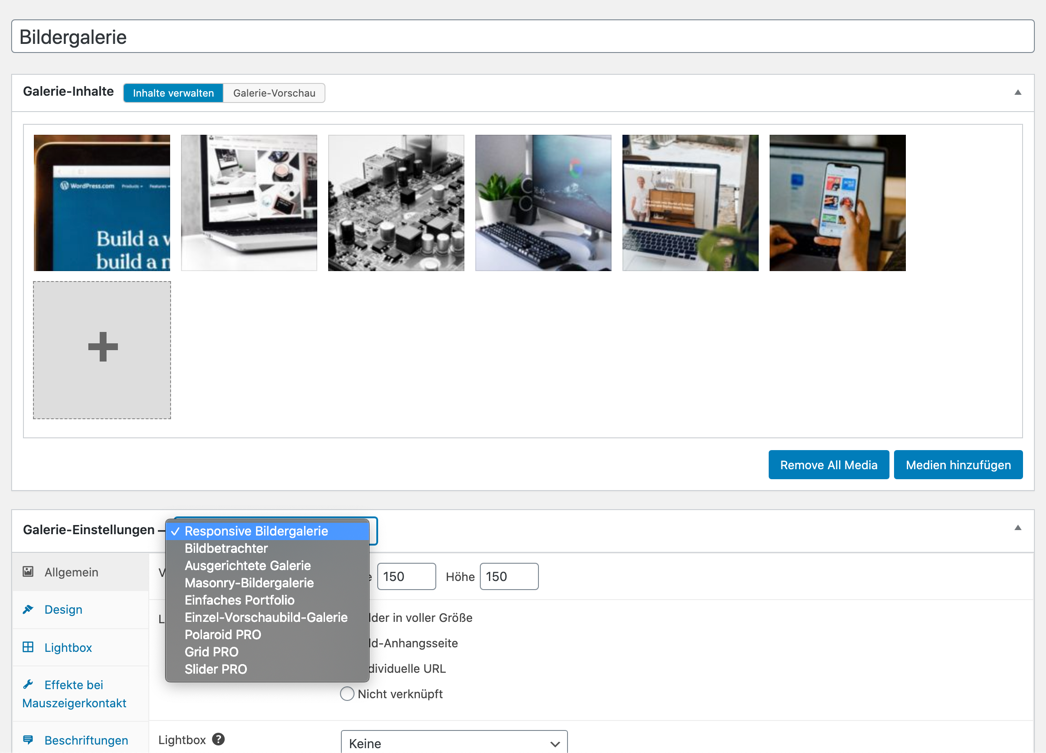Click the plus icon to add image
1046x753 pixels.
click(102, 348)
